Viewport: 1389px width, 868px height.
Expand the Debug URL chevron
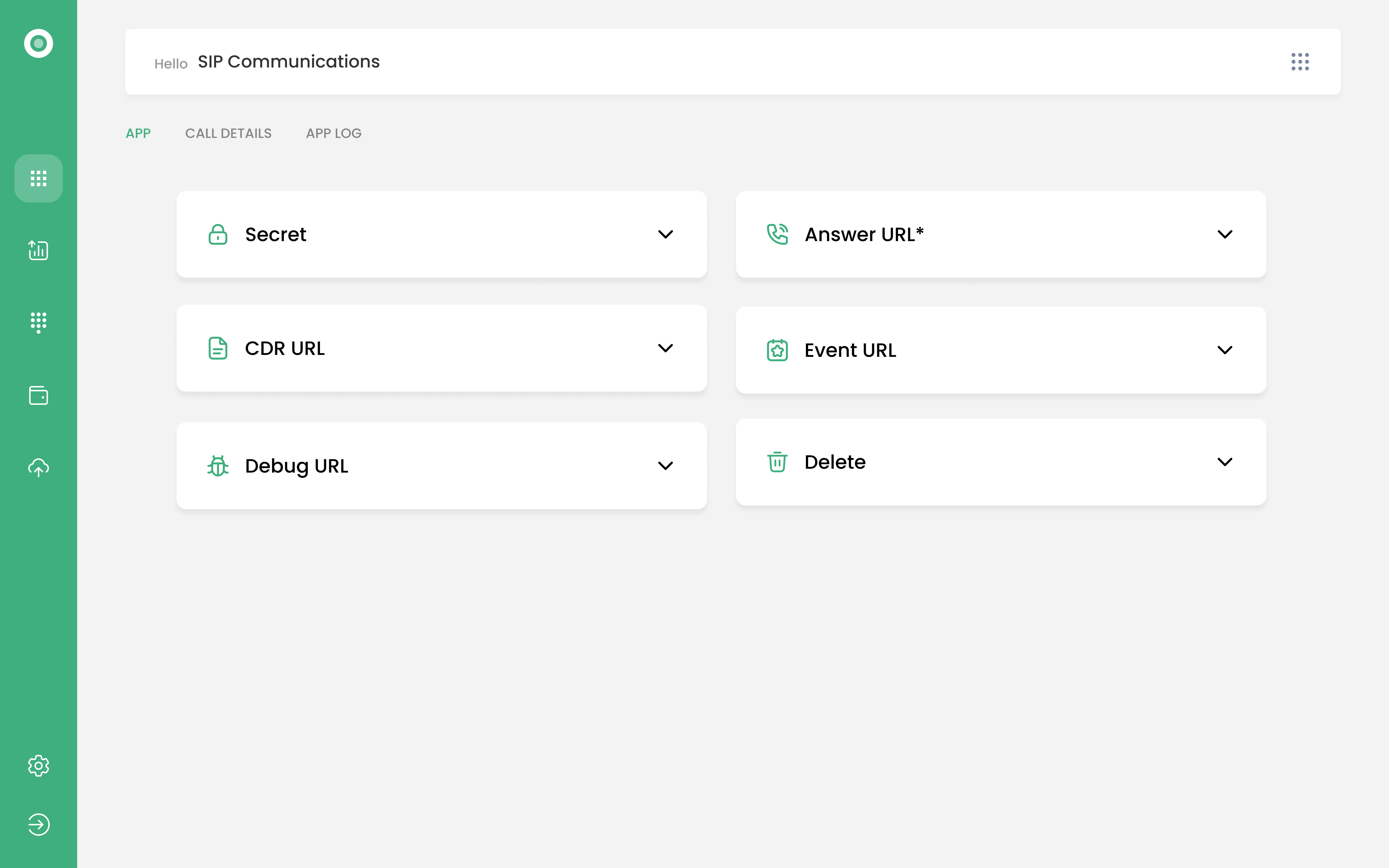click(x=665, y=466)
